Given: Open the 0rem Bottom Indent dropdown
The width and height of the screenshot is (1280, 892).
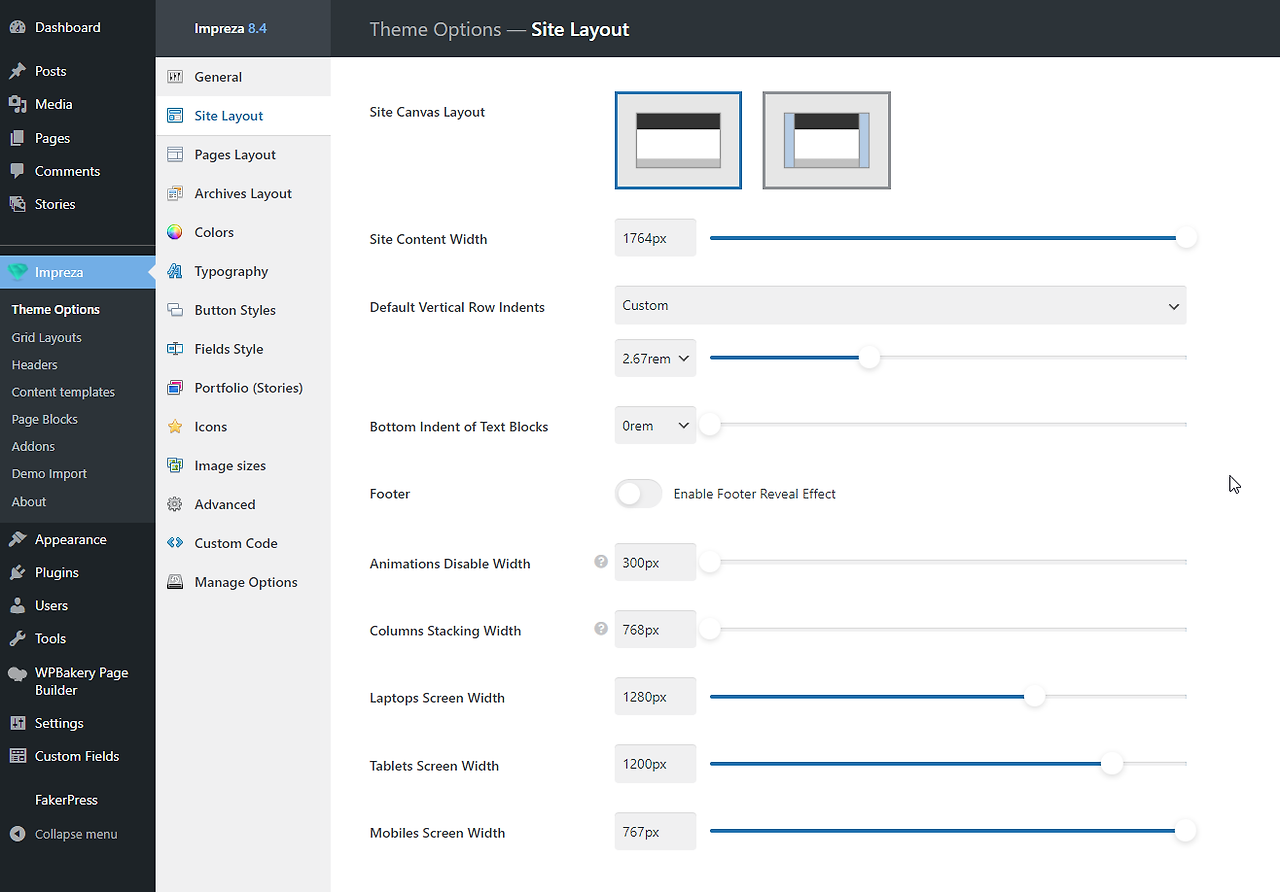Looking at the screenshot, I should pos(655,426).
